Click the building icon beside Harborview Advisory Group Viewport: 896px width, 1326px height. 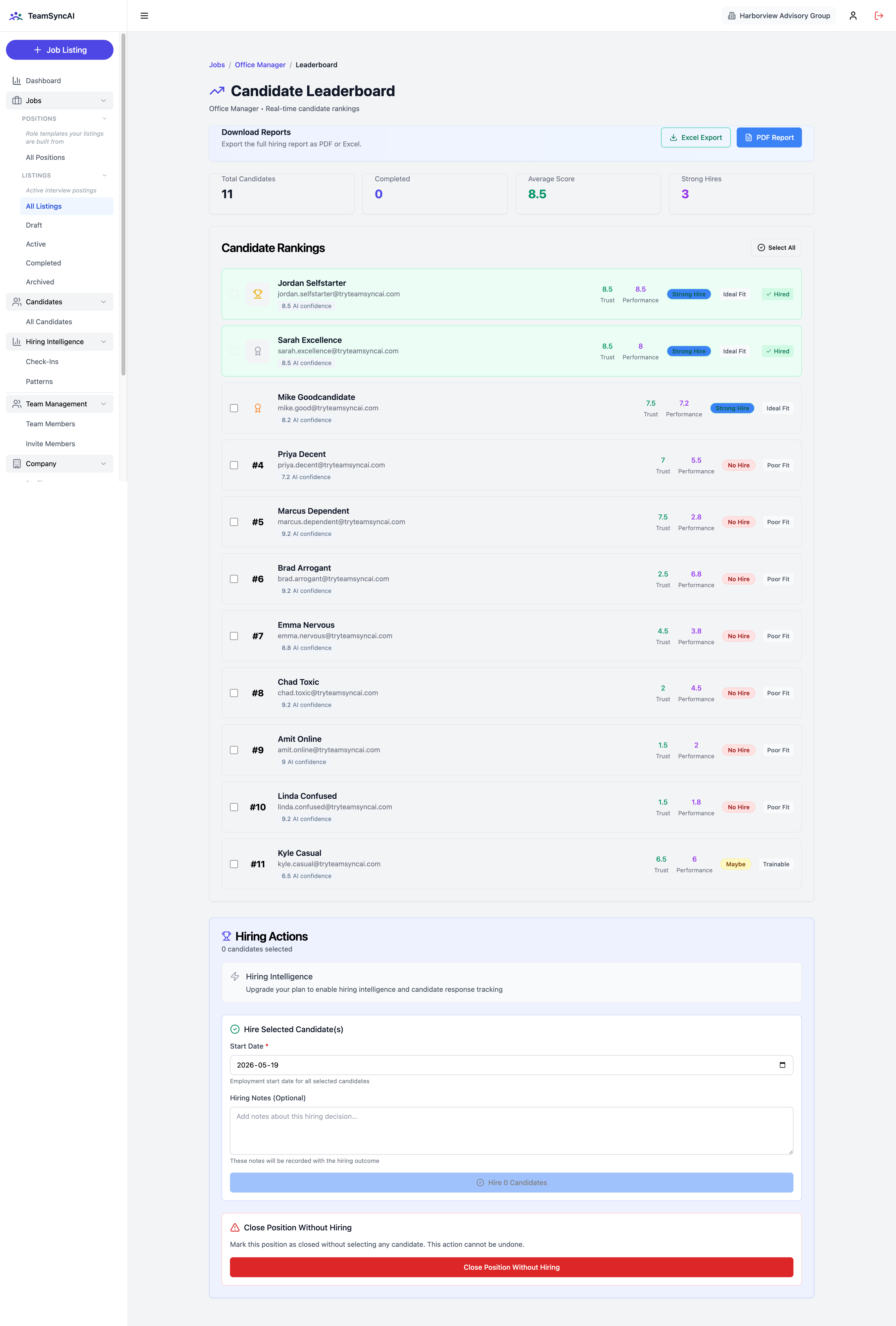coord(732,16)
